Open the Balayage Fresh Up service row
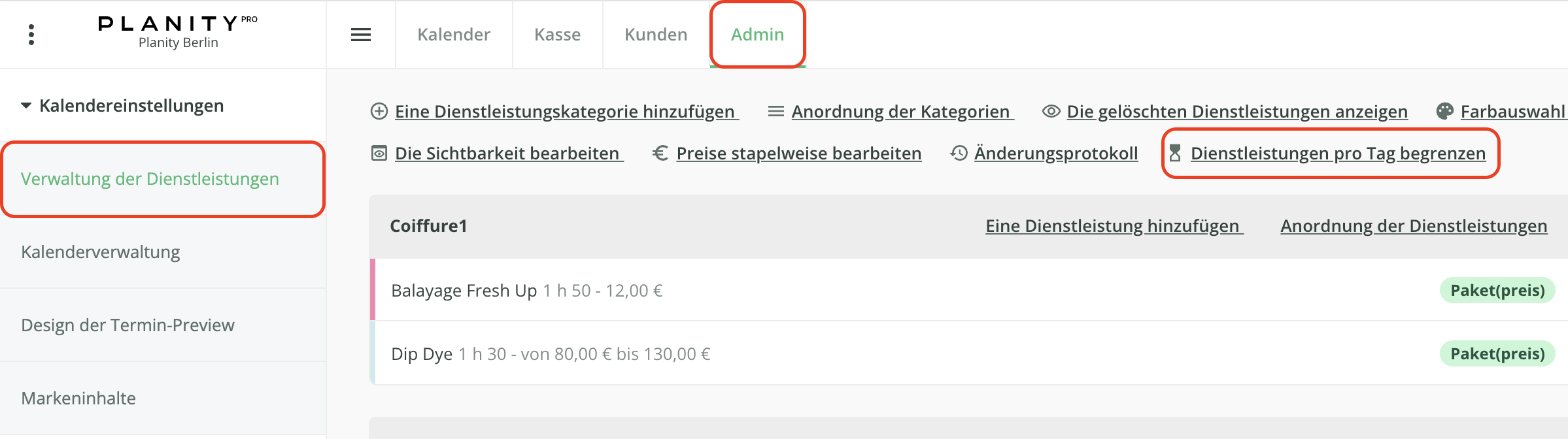 click(969, 290)
